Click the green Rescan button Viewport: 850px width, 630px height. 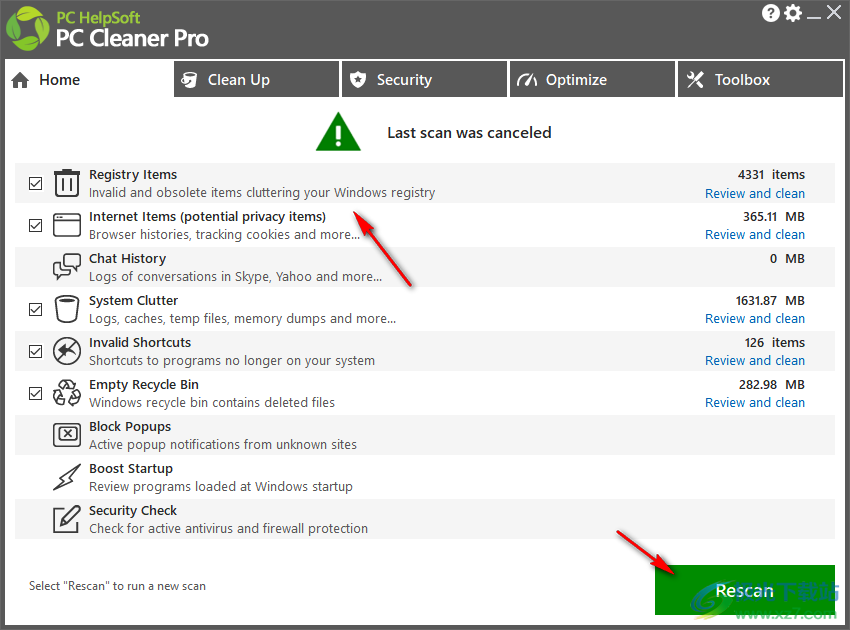click(745, 590)
